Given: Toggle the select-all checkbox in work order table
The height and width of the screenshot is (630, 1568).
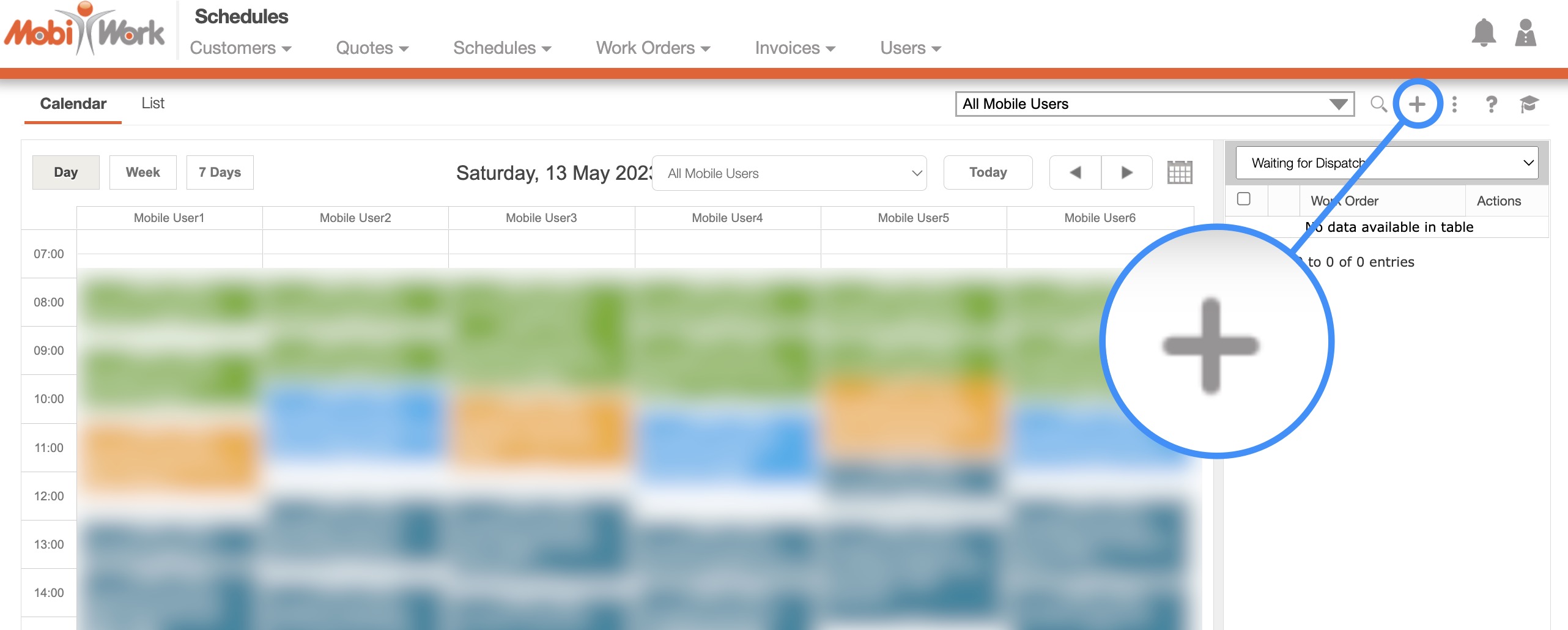Looking at the screenshot, I should click(1243, 199).
